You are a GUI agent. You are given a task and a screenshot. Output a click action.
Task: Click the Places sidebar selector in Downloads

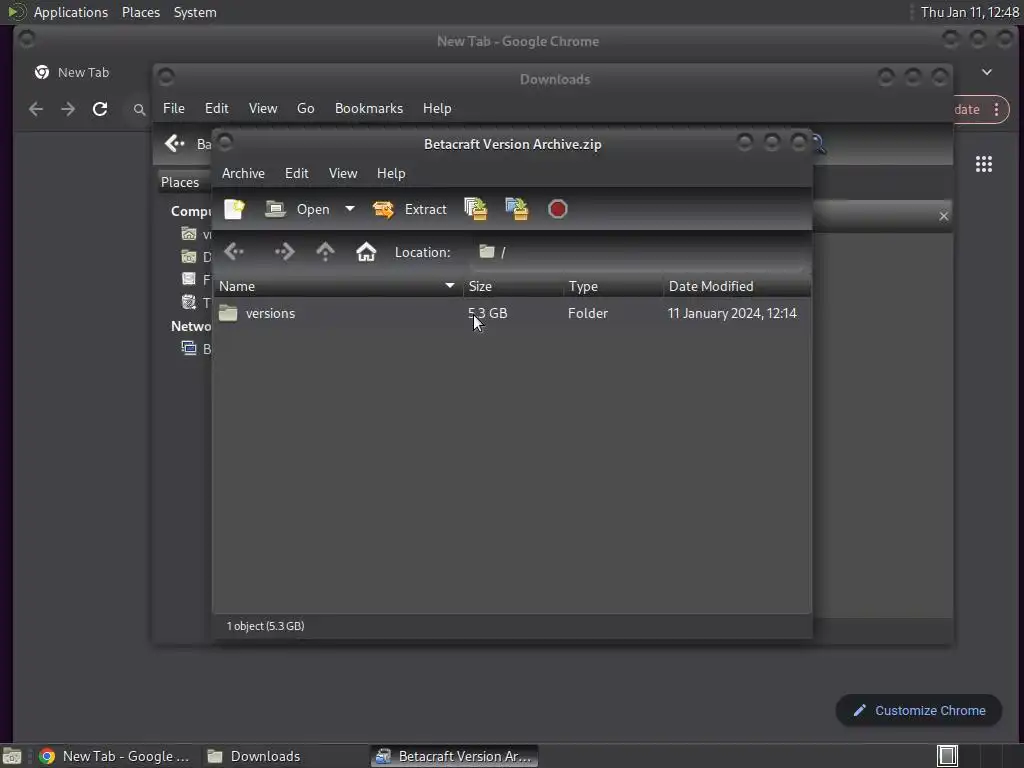(x=185, y=182)
